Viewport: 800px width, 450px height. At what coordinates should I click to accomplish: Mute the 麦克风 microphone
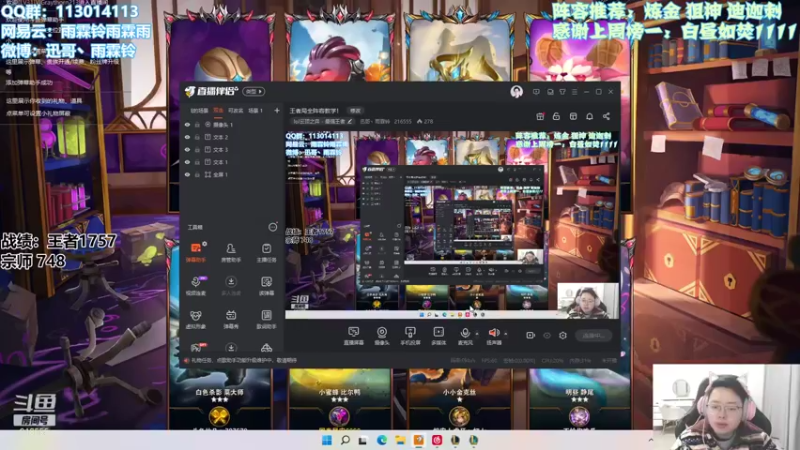465,336
